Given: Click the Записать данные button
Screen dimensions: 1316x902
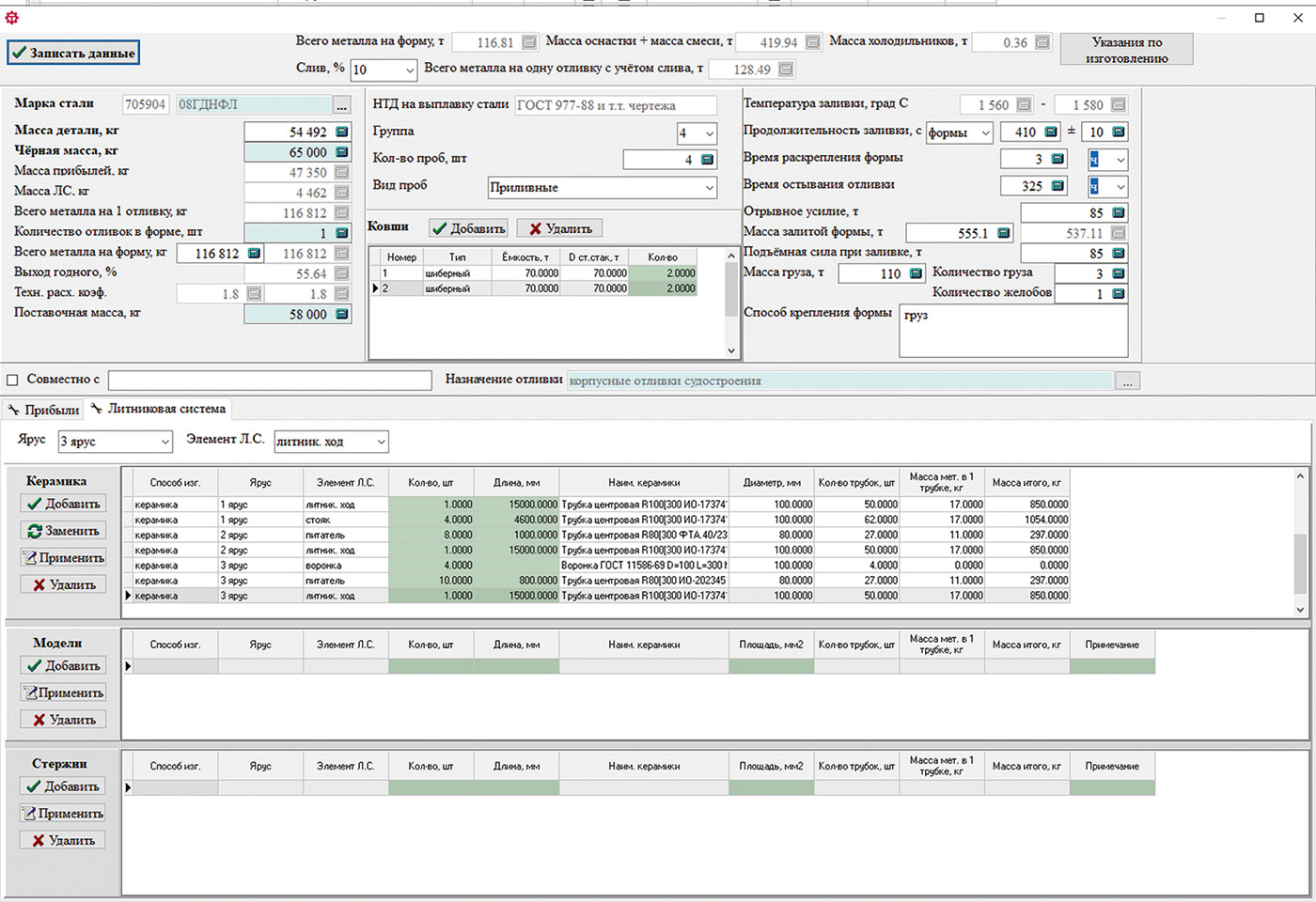Looking at the screenshot, I should tap(73, 54).
